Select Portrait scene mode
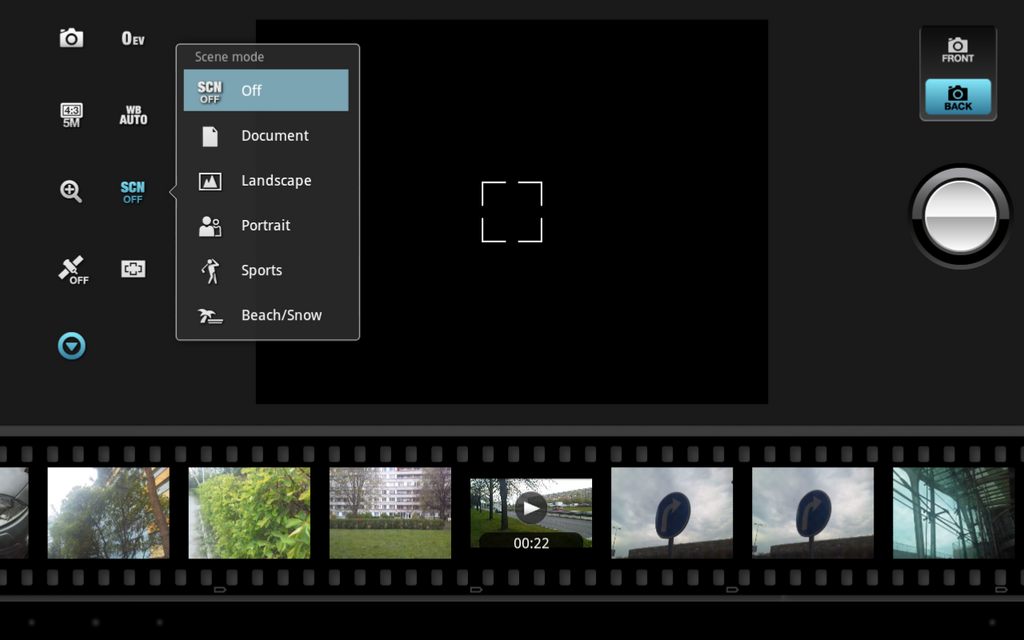Screen dimensions: 1024x640 [266, 226]
